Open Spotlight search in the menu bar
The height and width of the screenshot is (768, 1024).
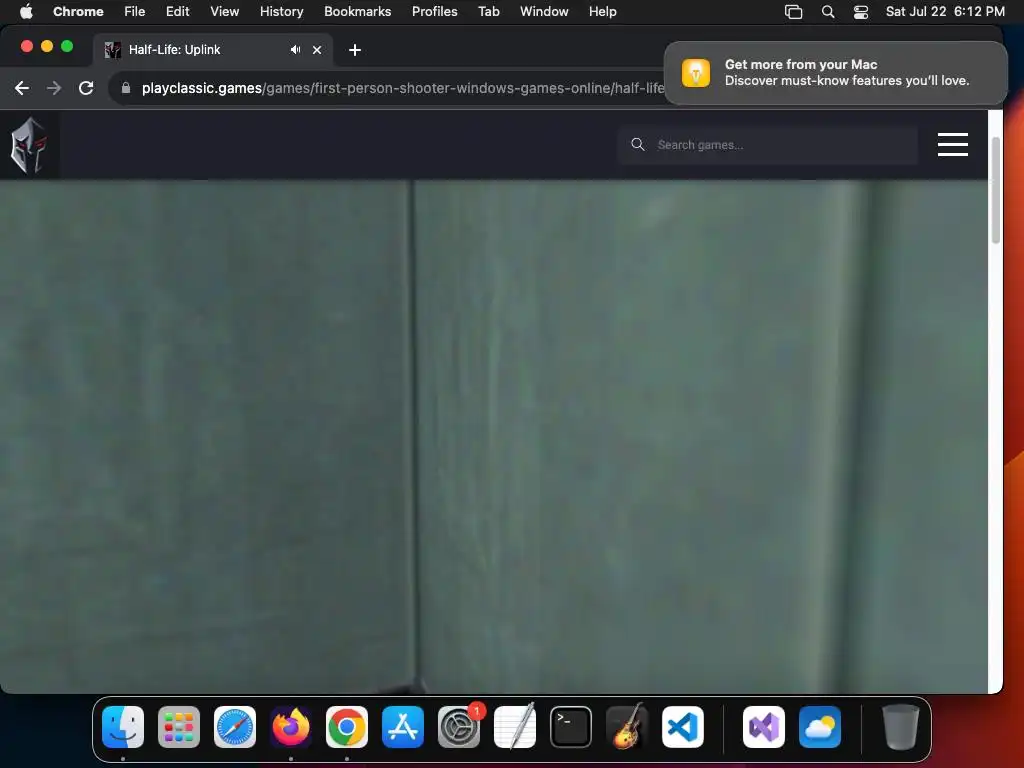click(827, 11)
